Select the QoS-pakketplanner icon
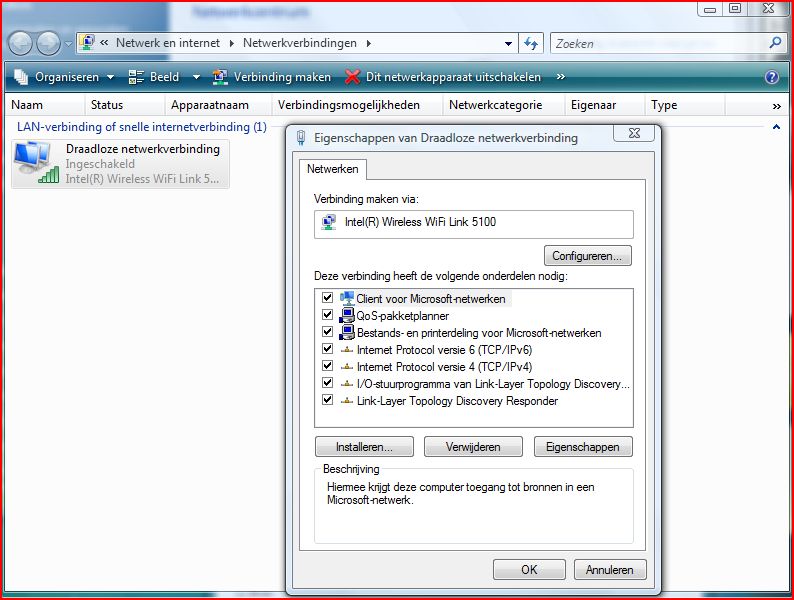Image resolution: width=794 pixels, height=600 pixels. [347, 315]
